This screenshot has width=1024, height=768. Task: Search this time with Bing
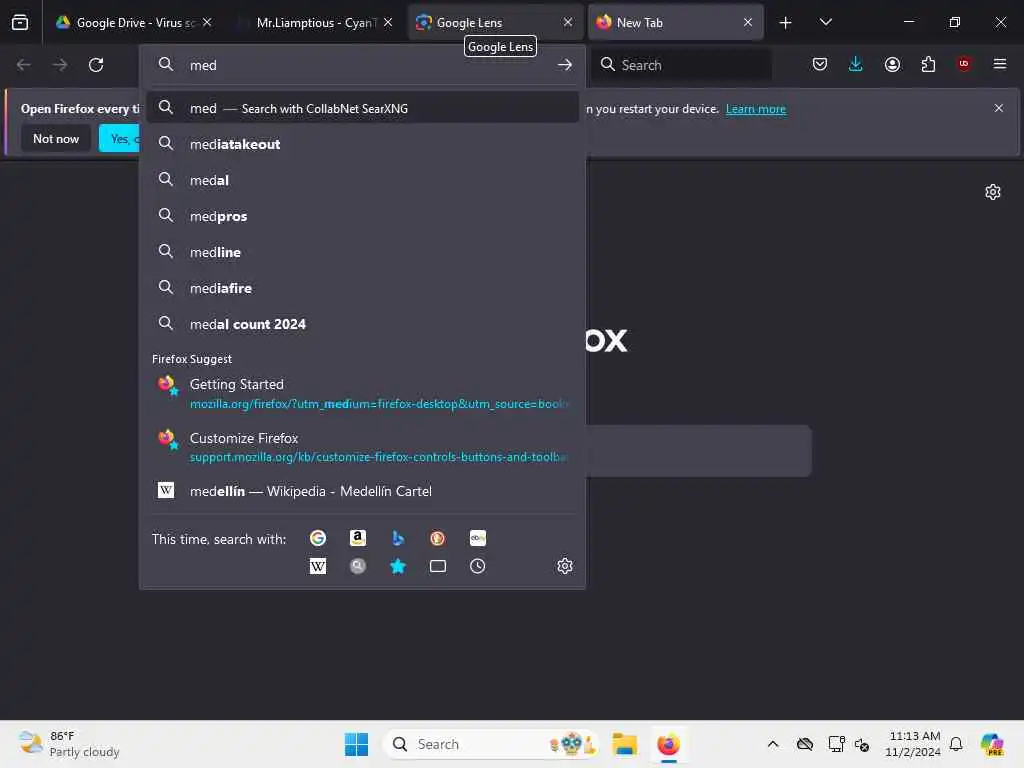[398, 537]
